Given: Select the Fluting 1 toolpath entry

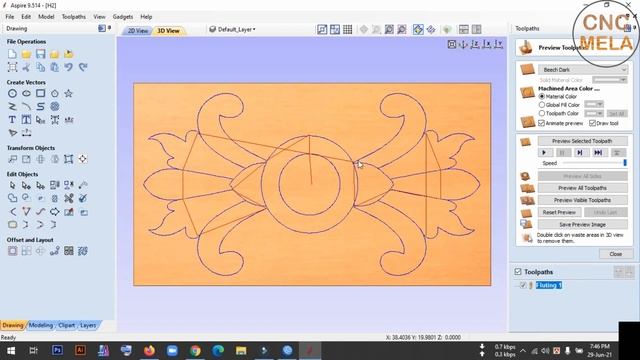Looking at the screenshot, I should click(x=549, y=285).
